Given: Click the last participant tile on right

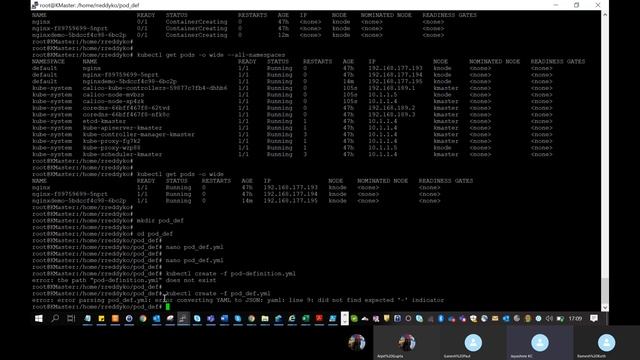Looking at the screenshot, I should coord(607,343).
